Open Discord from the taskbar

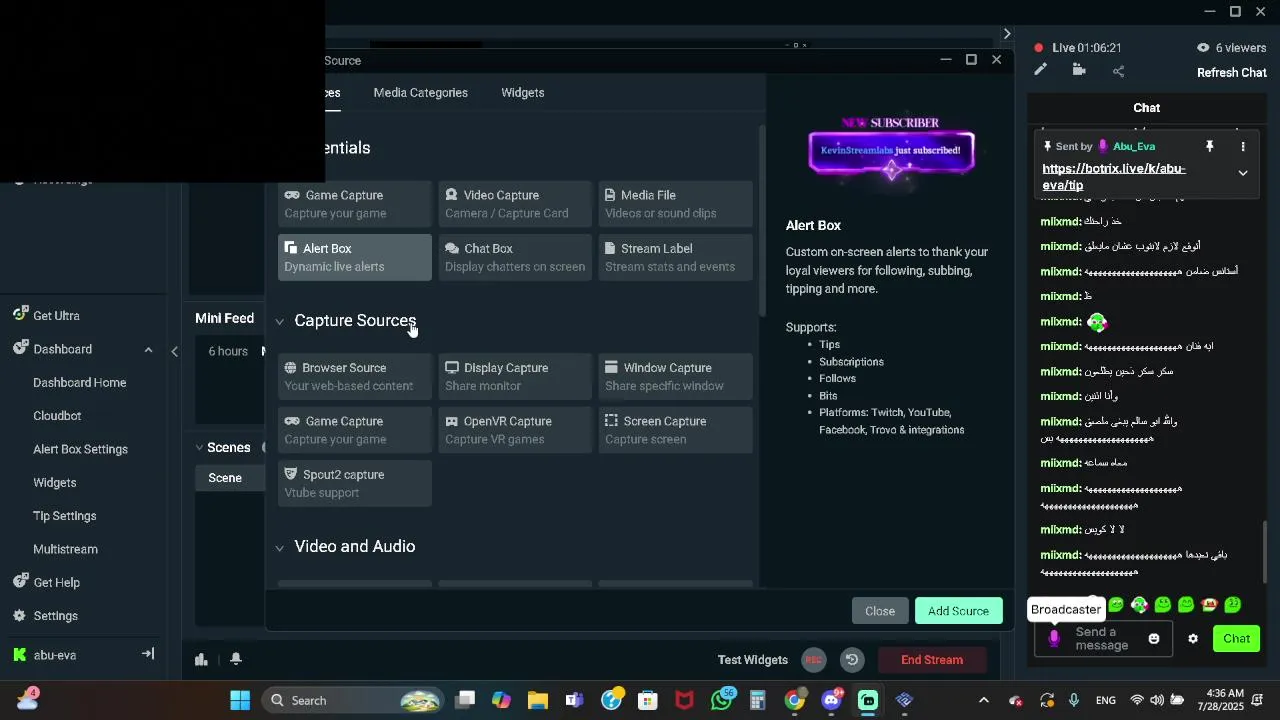pyautogui.click(x=831, y=700)
